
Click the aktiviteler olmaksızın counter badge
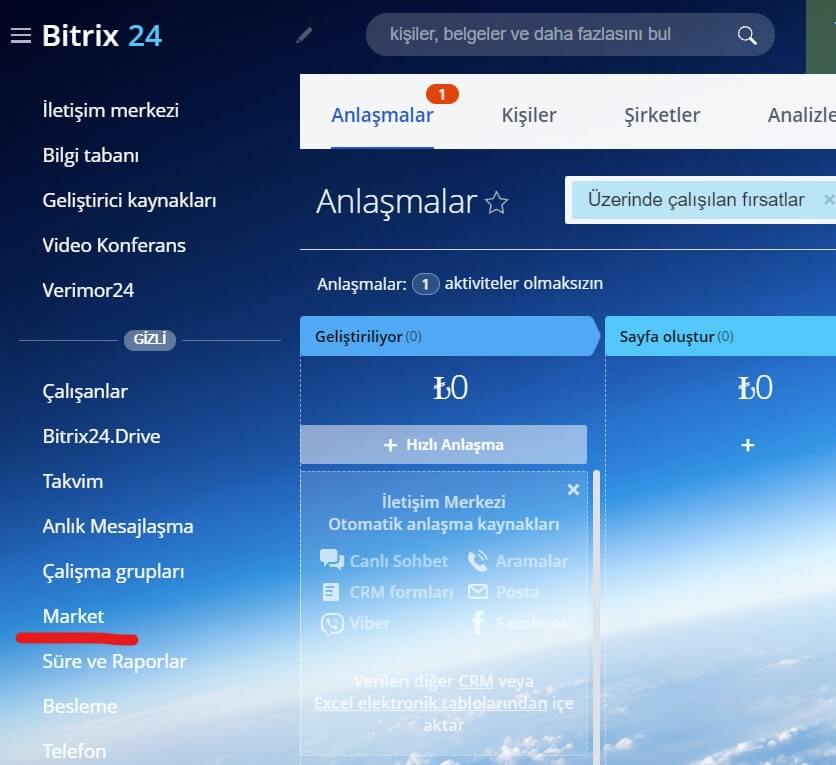tap(425, 284)
